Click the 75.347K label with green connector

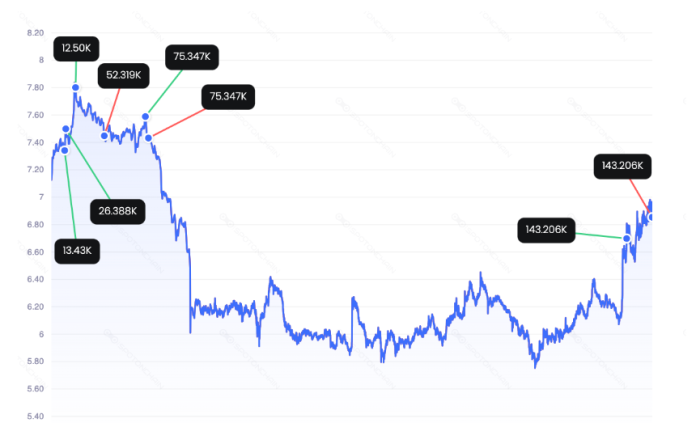point(191,57)
